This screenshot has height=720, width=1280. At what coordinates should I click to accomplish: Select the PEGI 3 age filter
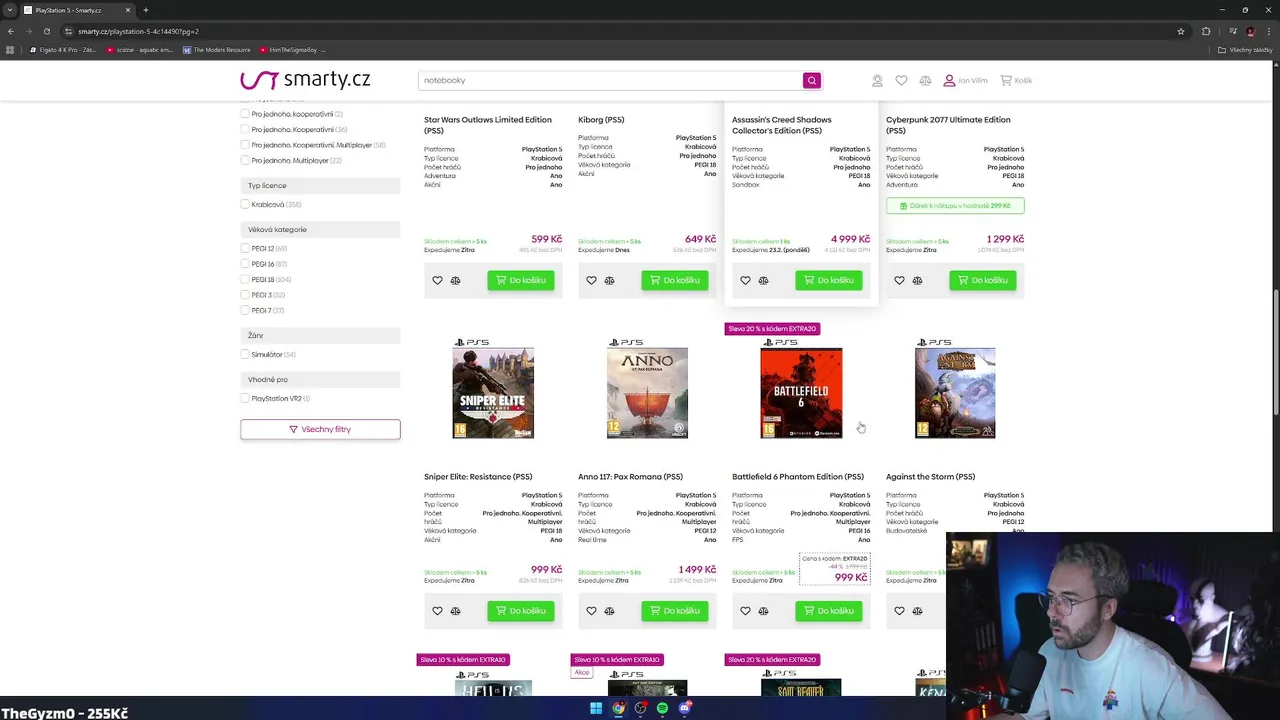[245, 295]
